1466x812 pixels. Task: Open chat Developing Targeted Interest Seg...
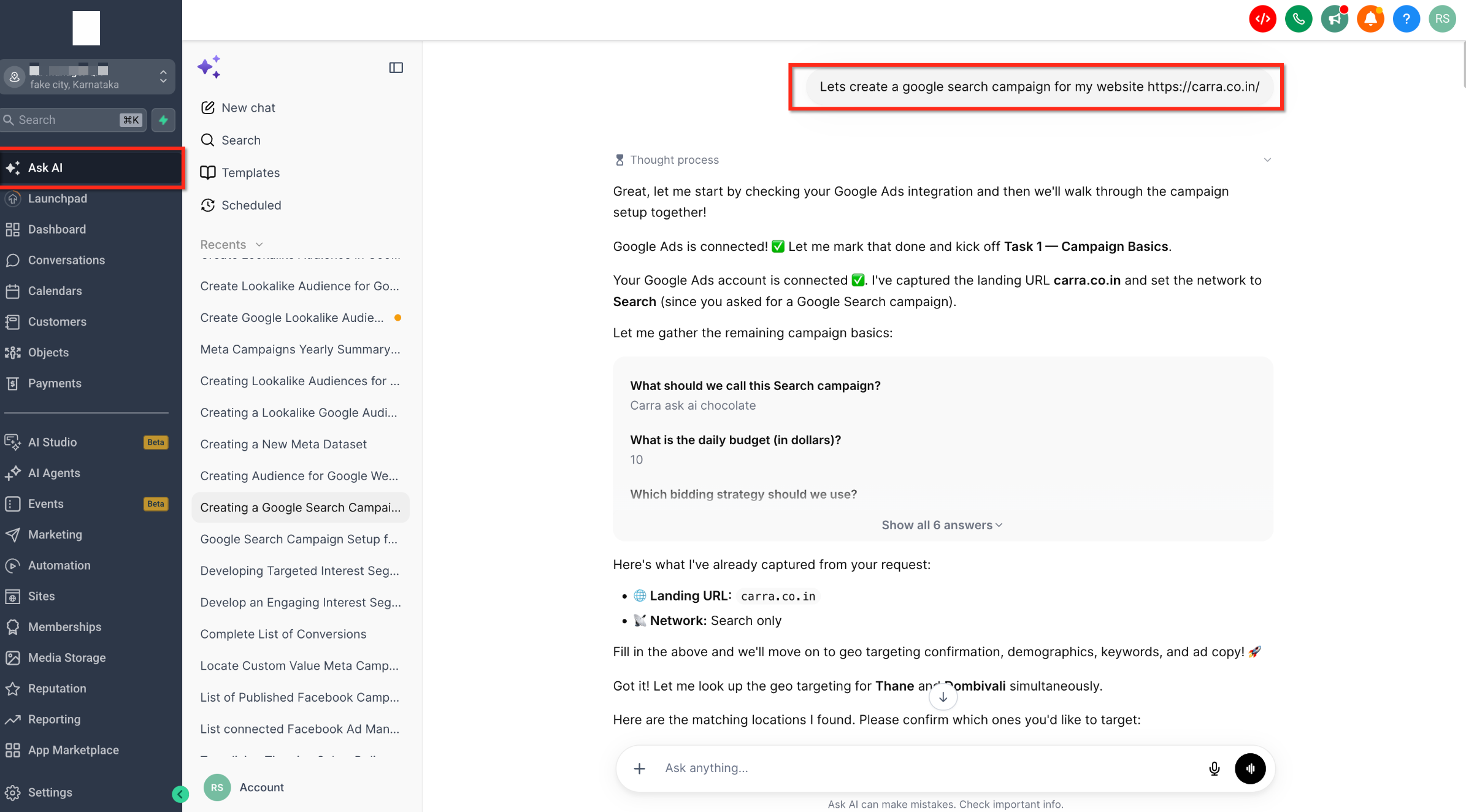(x=301, y=571)
